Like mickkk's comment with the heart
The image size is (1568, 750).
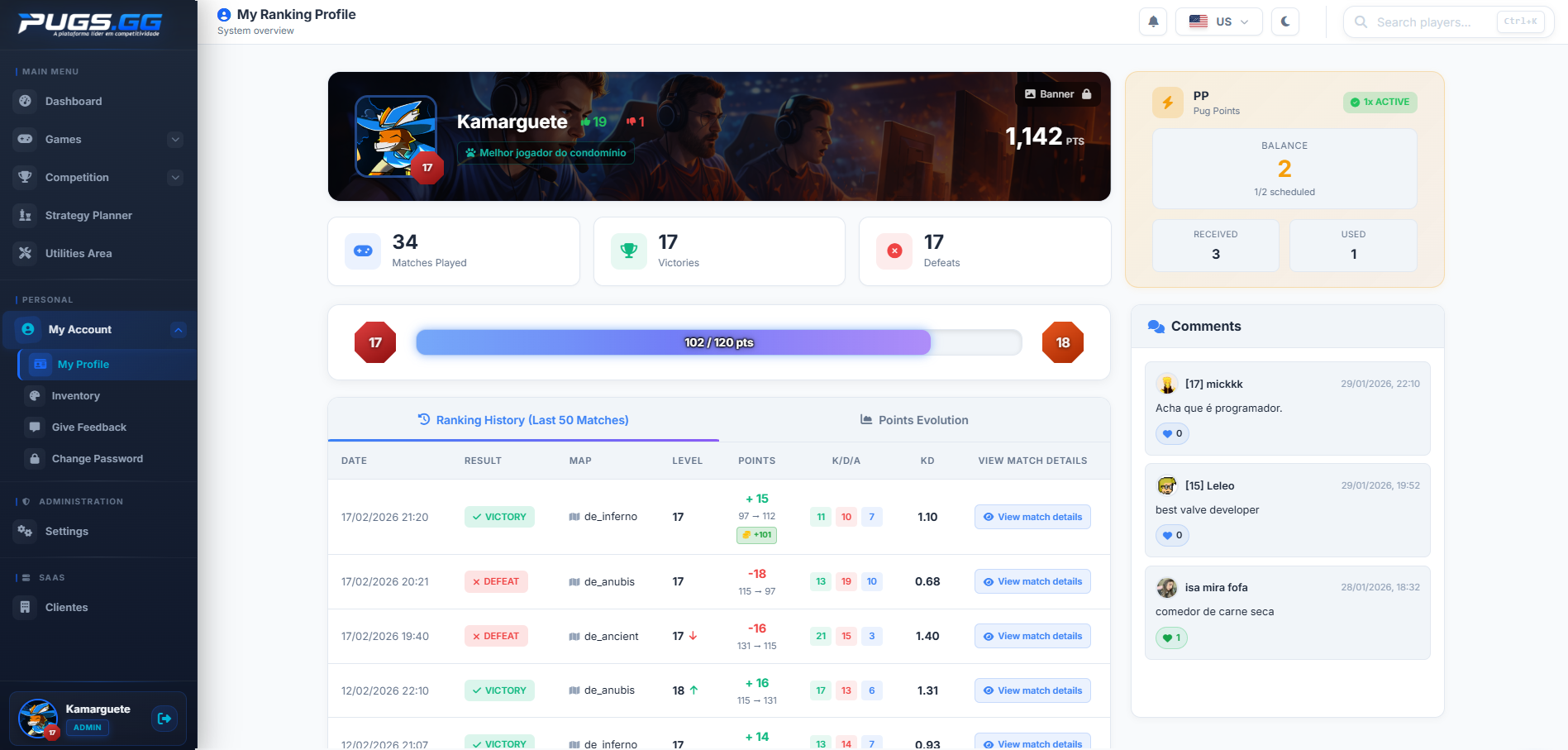[x=1172, y=433]
